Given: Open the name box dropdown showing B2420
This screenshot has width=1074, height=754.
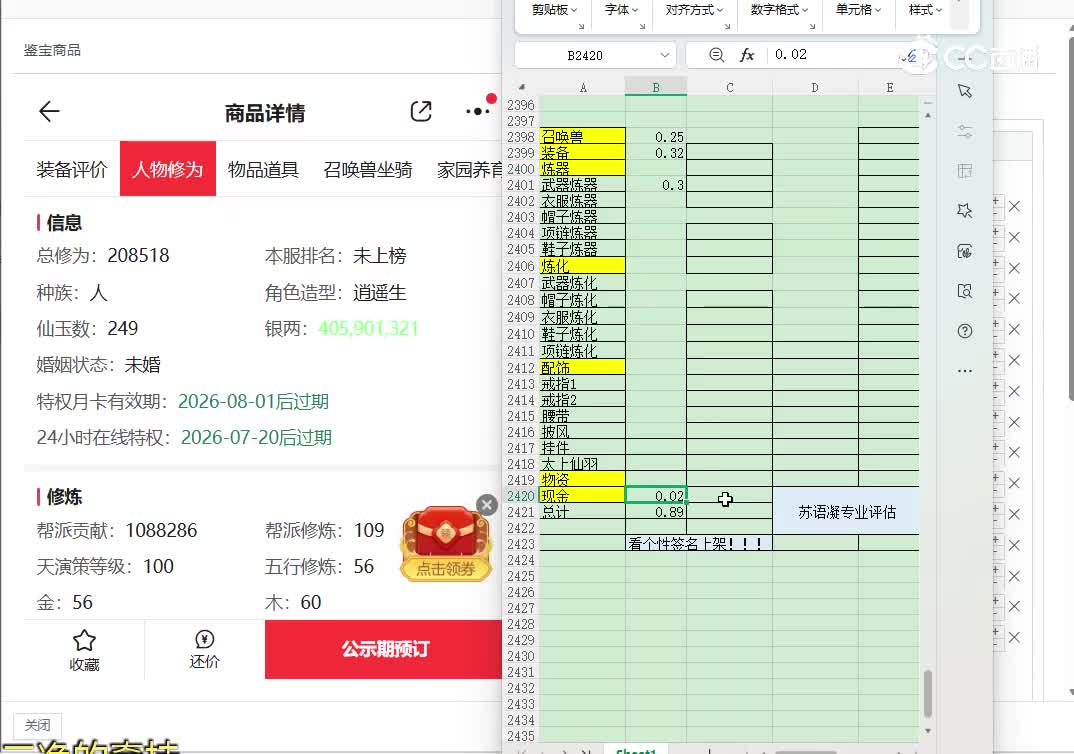Looking at the screenshot, I should click(664, 55).
